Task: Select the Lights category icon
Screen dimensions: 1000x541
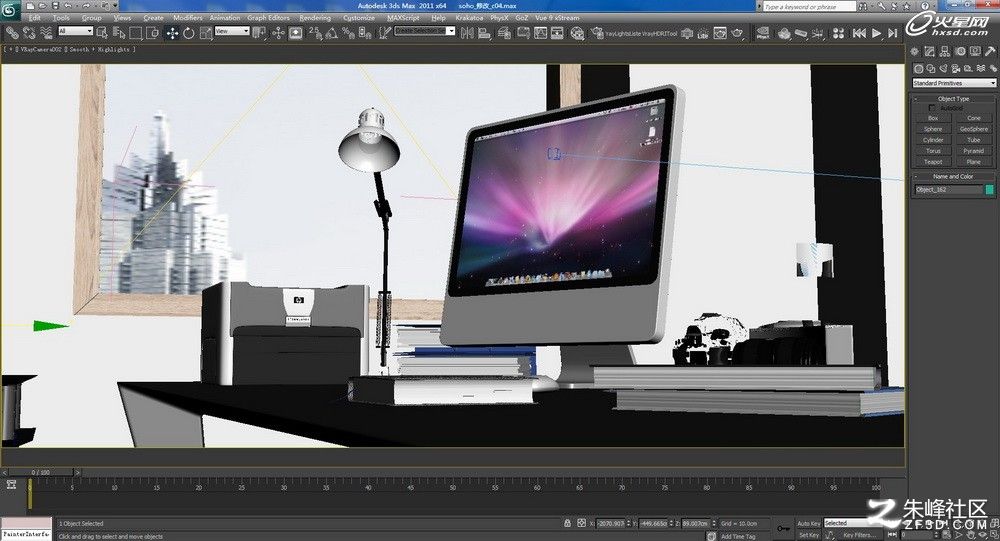Action: pyautogui.click(x=943, y=68)
